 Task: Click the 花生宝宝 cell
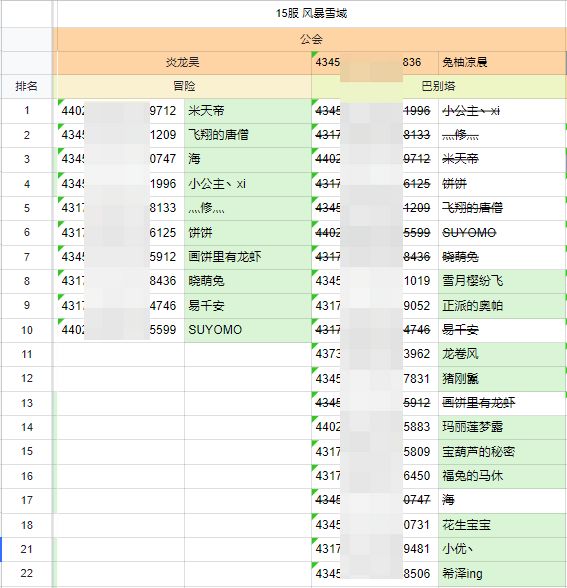(x=502, y=525)
